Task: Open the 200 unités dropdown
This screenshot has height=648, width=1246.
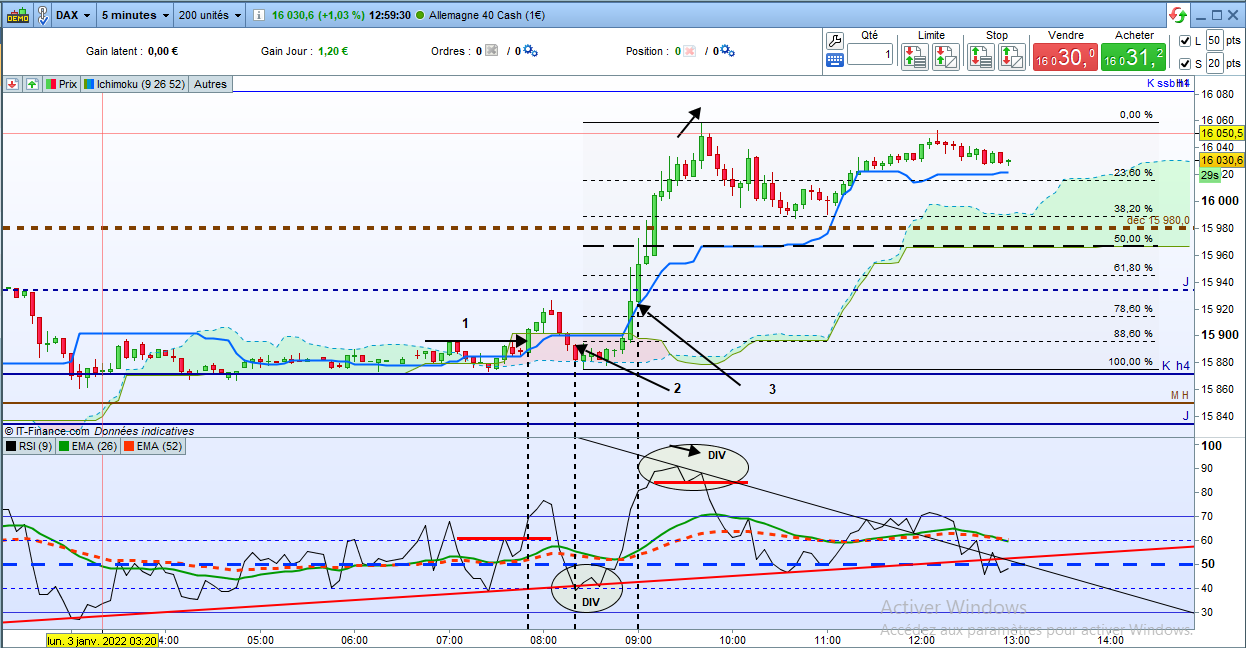Action: (210, 16)
